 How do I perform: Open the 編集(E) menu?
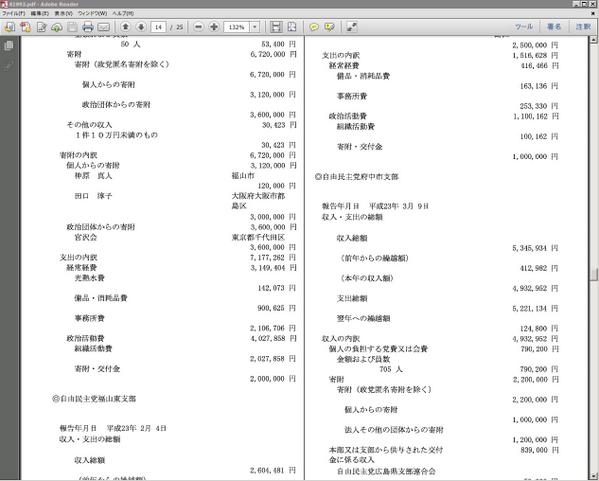pyautogui.click(x=40, y=13)
